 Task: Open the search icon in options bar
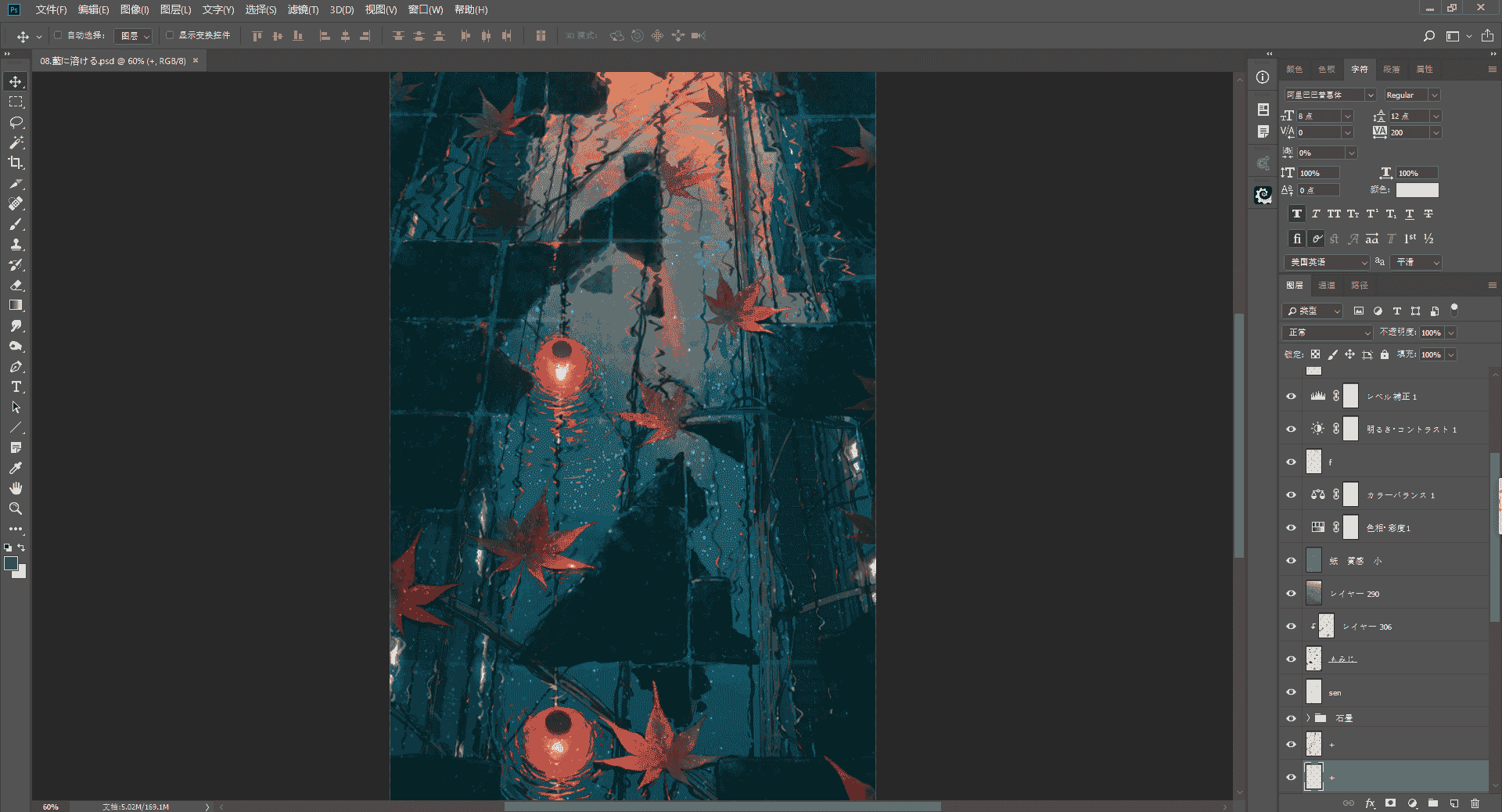tap(1428, 36)
